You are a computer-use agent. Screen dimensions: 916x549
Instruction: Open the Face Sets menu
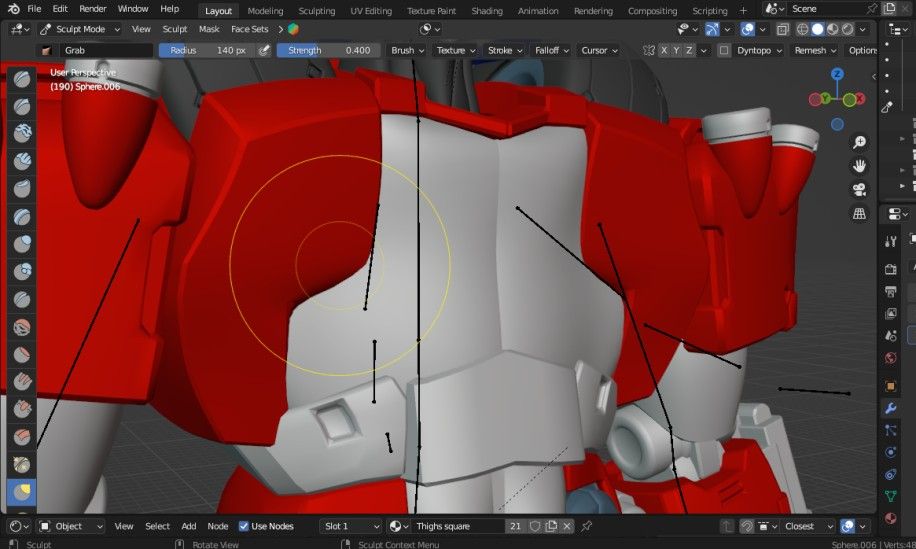pyautogui.click(x=249, y=29)
